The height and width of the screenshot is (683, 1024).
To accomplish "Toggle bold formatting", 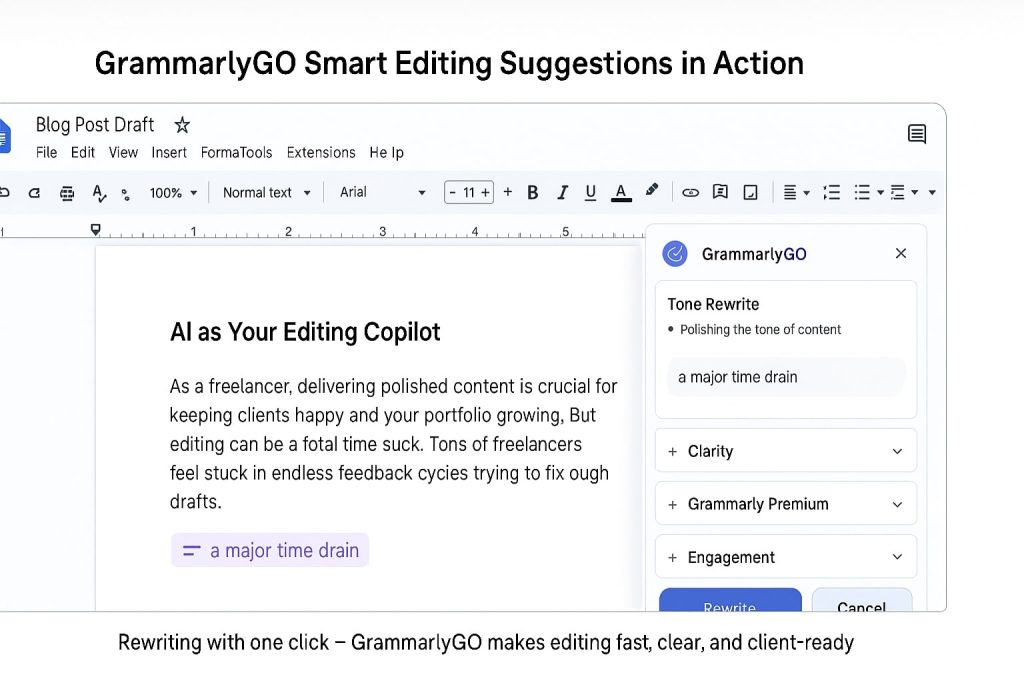I will 532,193.
